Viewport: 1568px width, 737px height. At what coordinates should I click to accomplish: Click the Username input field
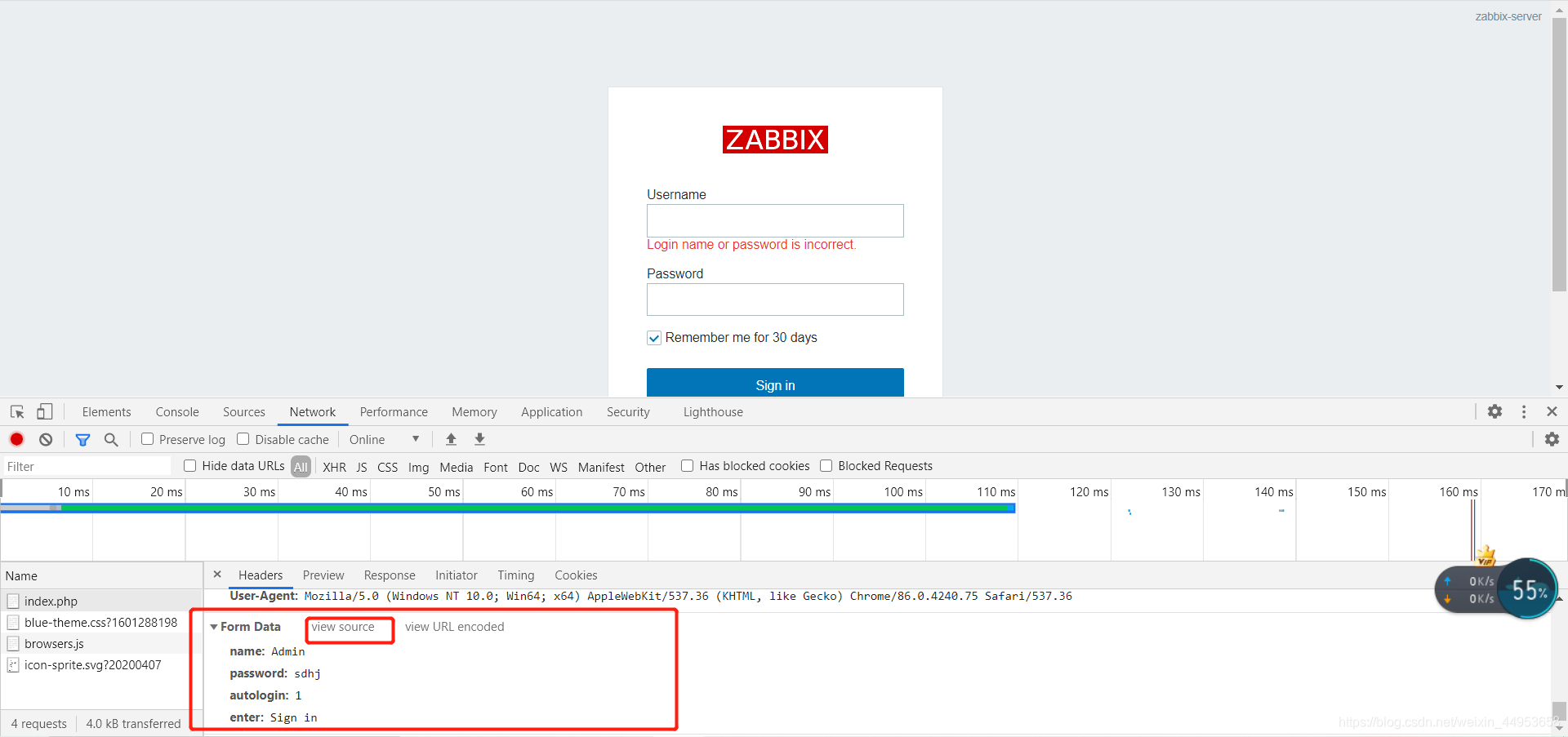point(775,220)
